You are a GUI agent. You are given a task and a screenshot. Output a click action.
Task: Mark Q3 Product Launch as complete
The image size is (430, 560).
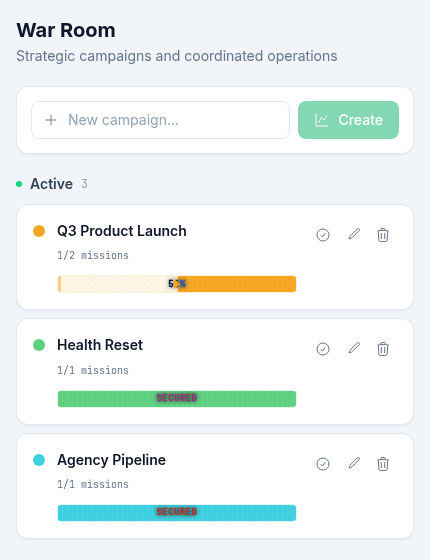[323, 235]
